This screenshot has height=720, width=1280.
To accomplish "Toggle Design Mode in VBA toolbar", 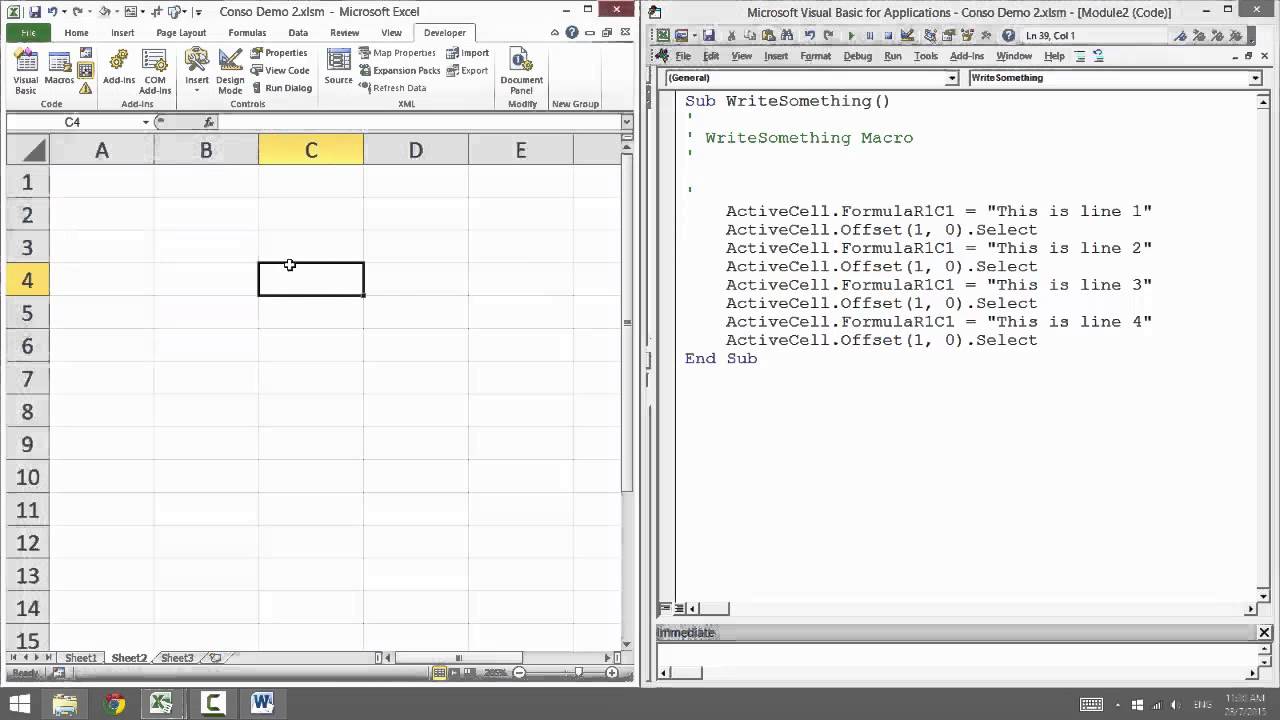I will coord(906,36).
